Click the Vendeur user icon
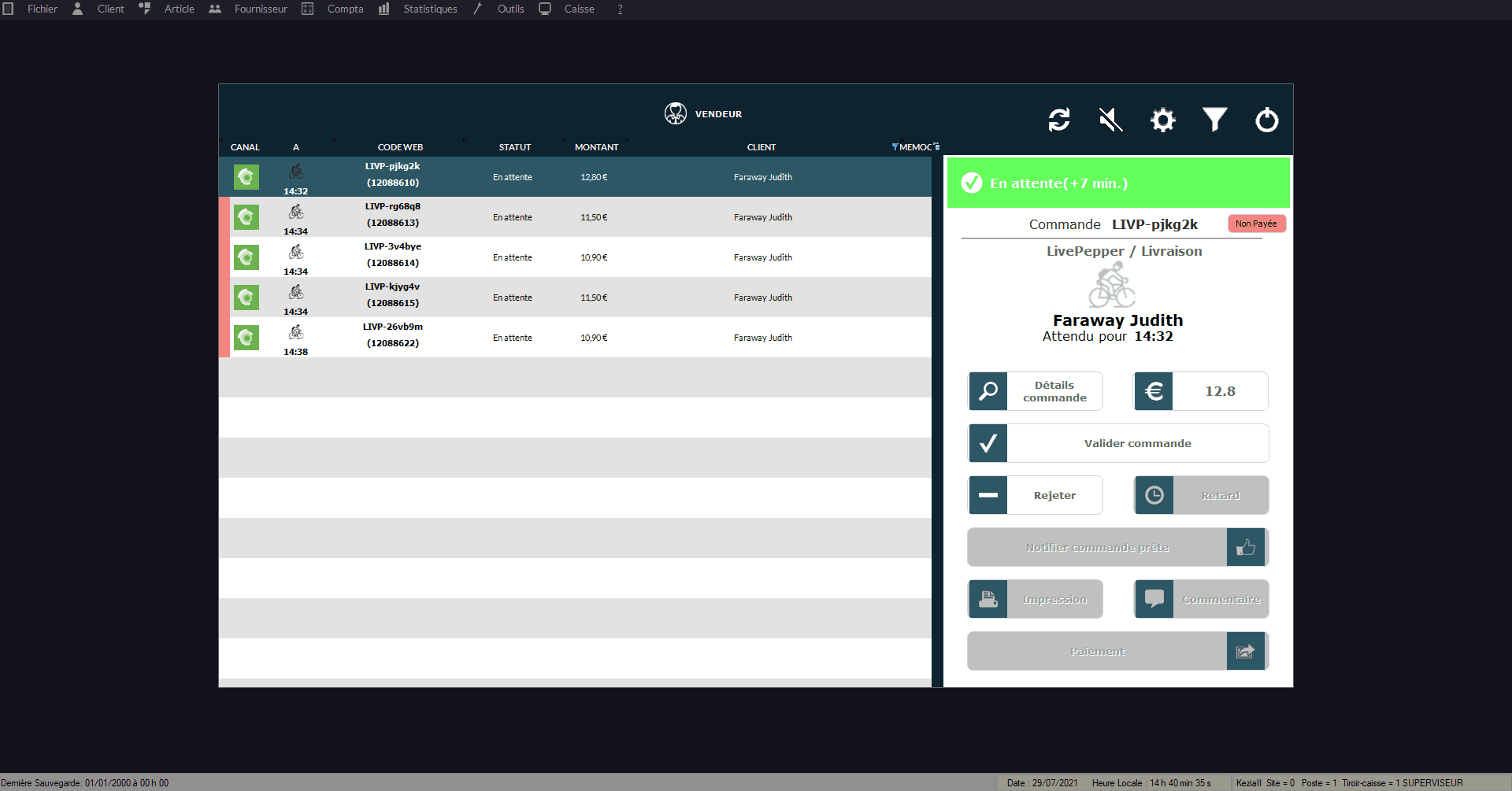The height and width of the screenshot is (791, 1512). point(675,113)
